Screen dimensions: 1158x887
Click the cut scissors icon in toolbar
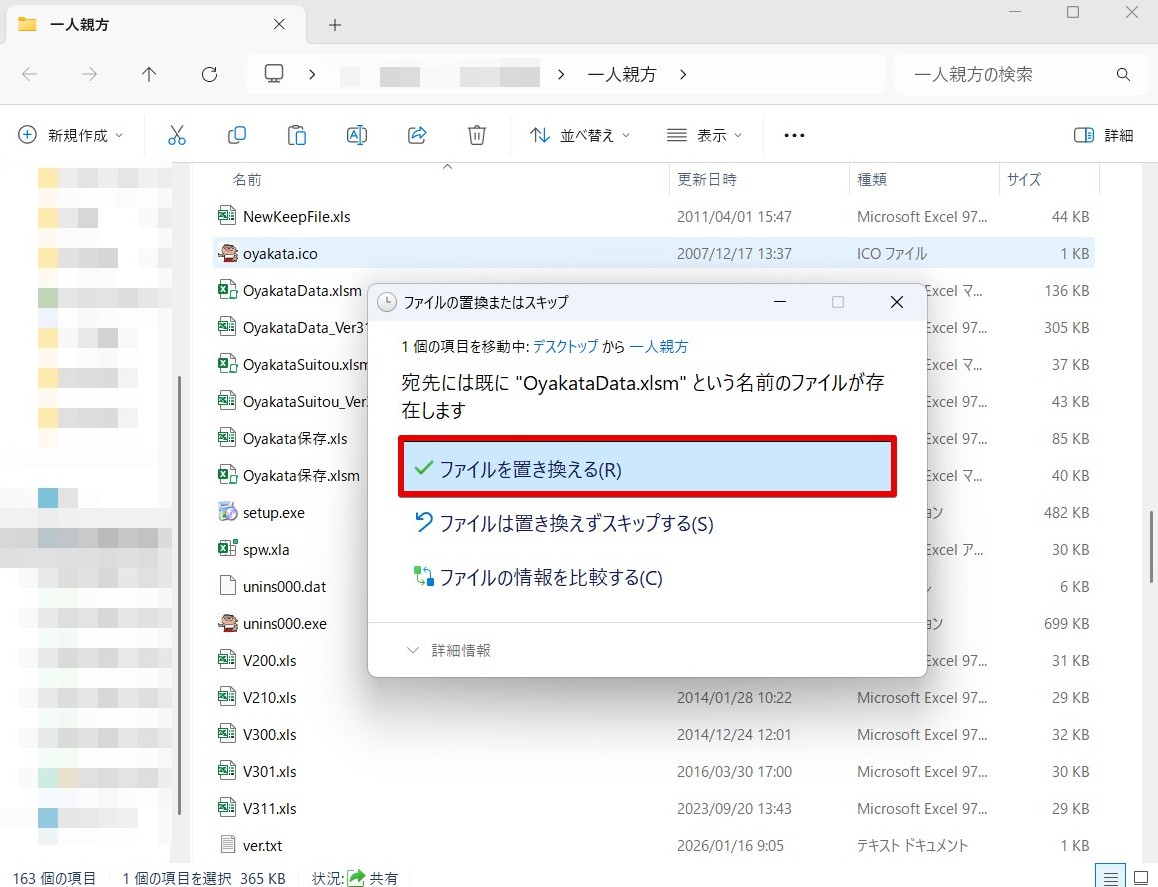pyautogui.click(x=177, y=135)
